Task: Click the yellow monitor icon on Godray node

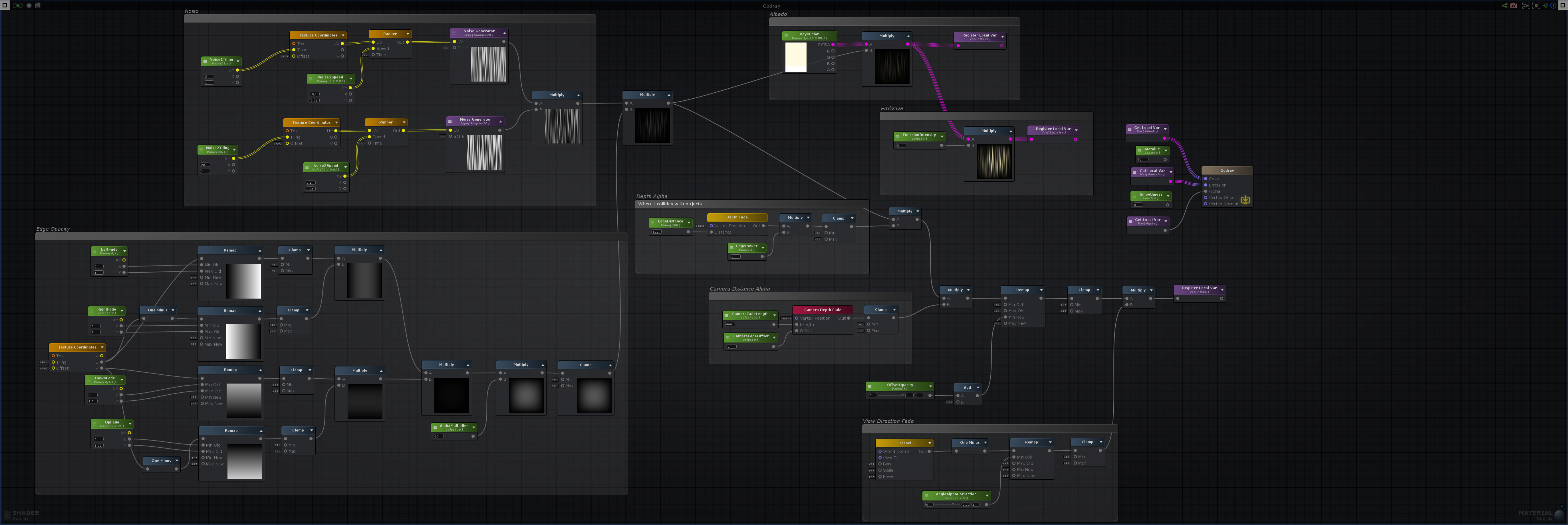Action: pyautogui.click(x=1245, y=200)
